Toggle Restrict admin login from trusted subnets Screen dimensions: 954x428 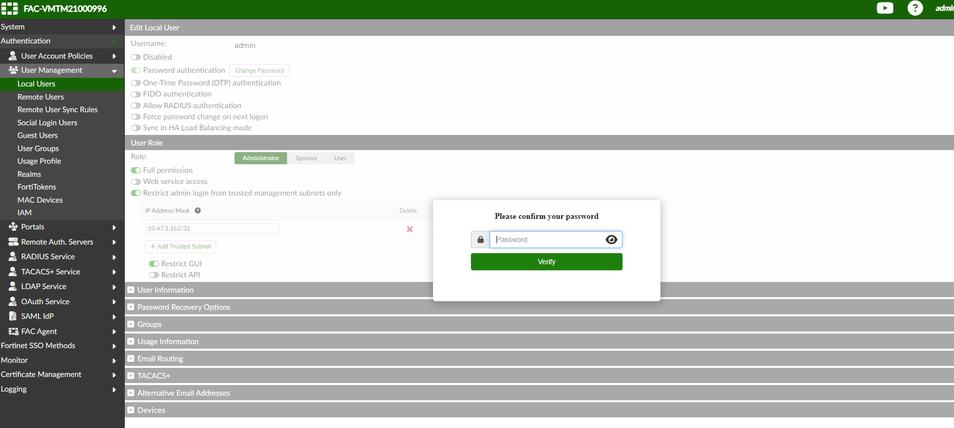136,193
